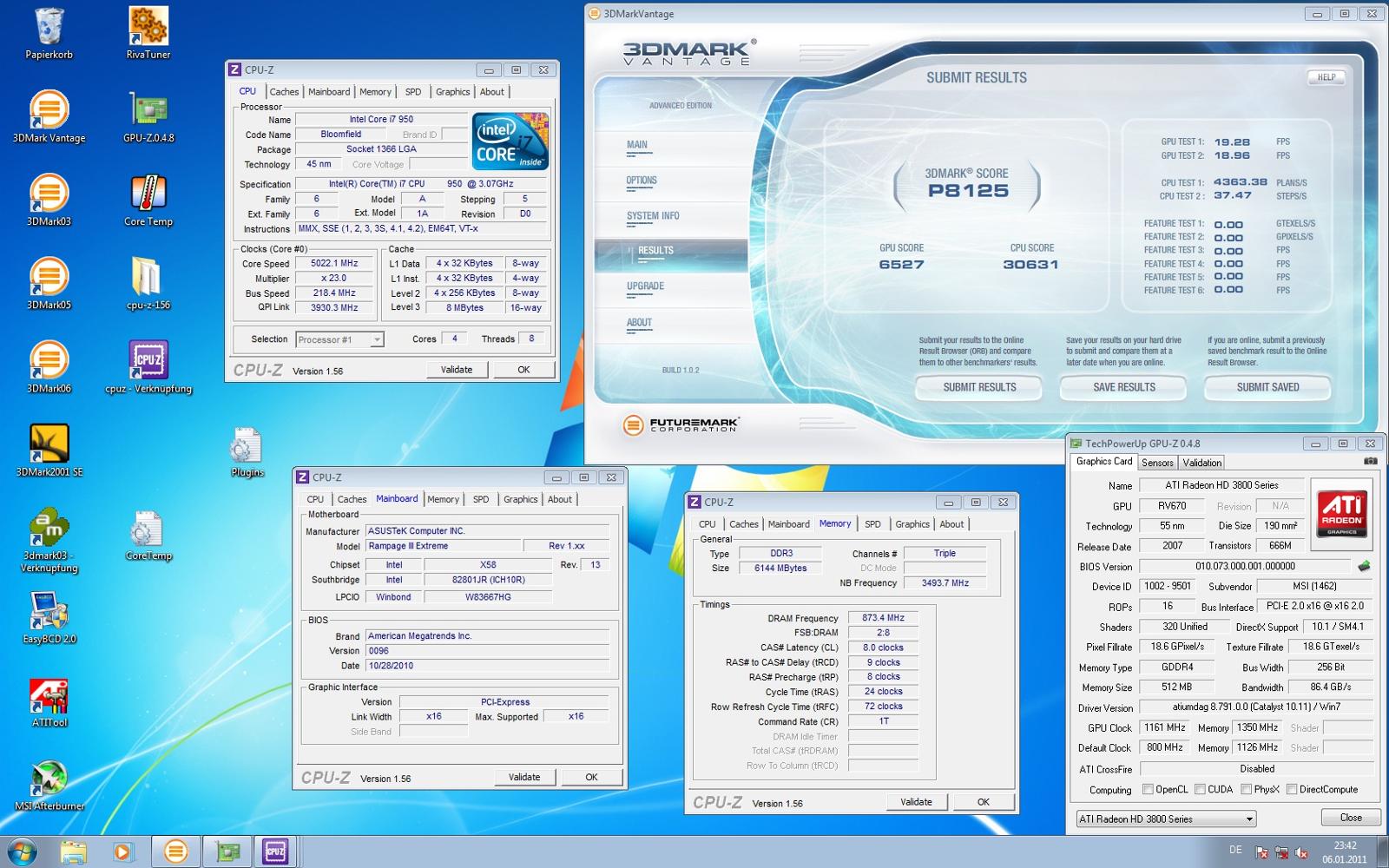Switch to the GPU-Z taskbar button

[x=227, y=852]
